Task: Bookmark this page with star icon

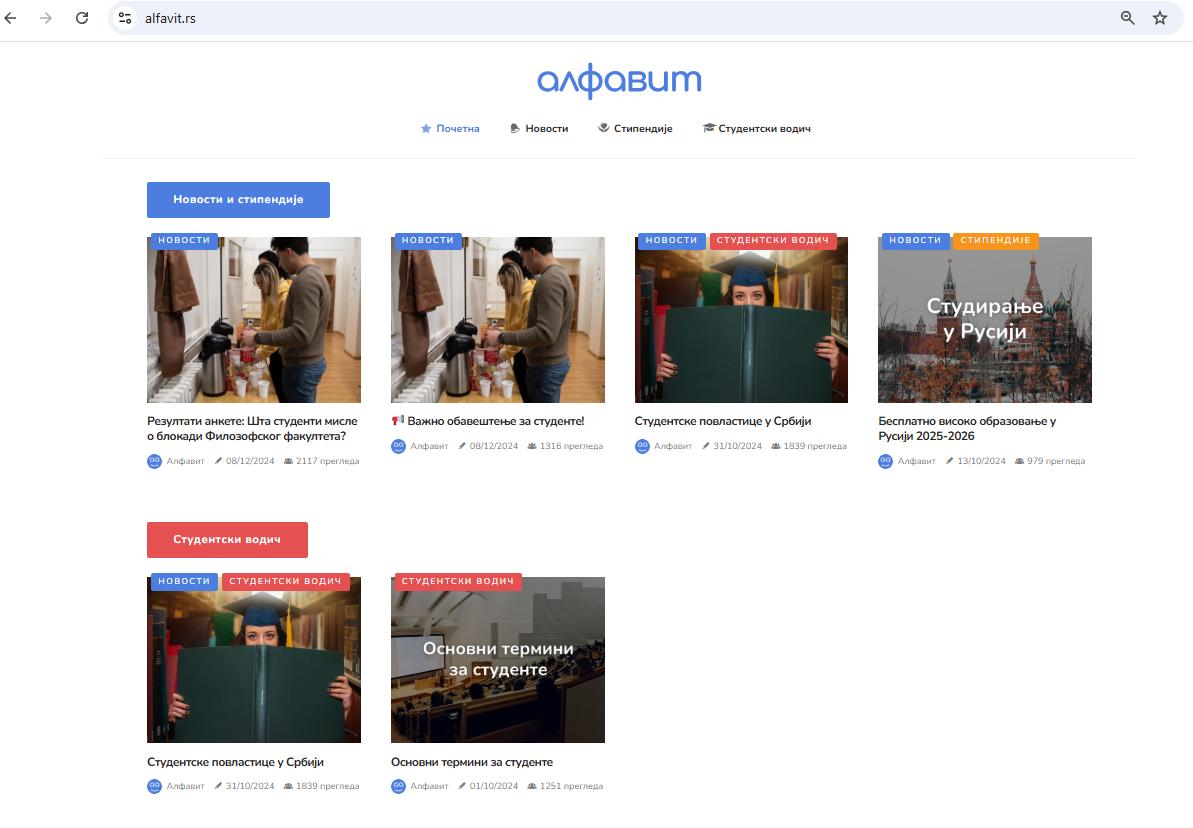Action: 1160,18
